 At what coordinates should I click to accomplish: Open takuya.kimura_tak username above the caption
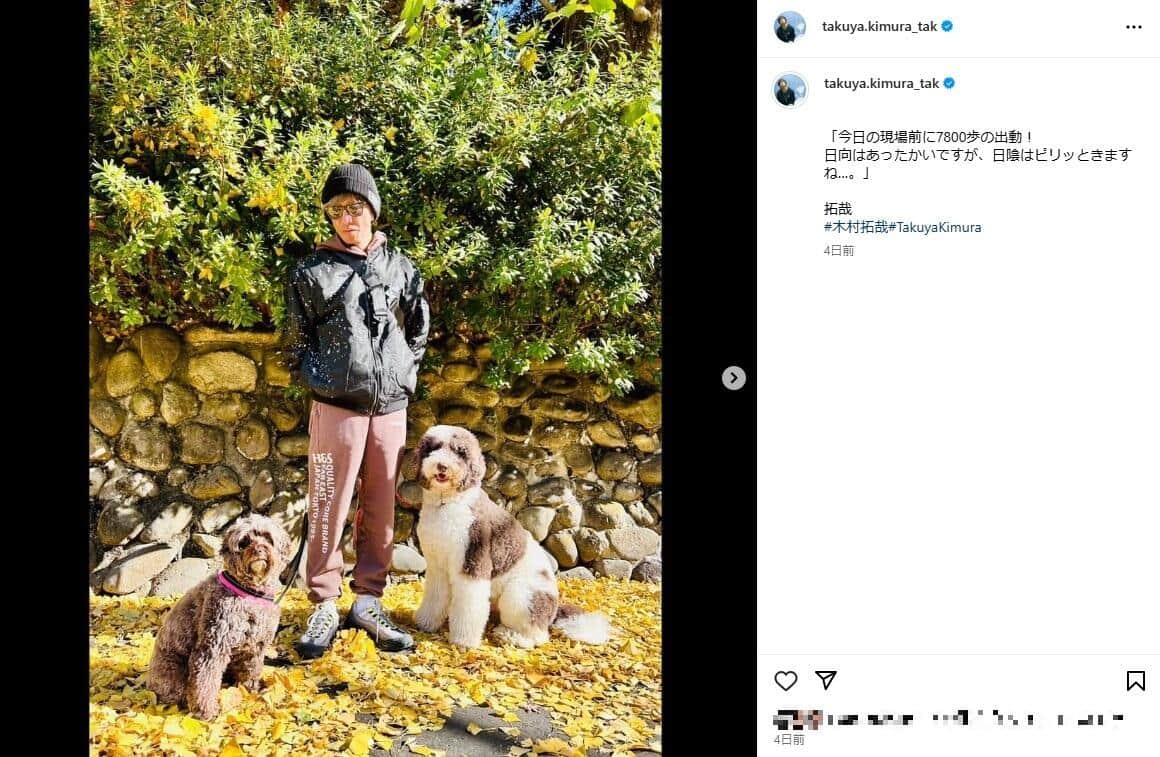tap(882, 84)
